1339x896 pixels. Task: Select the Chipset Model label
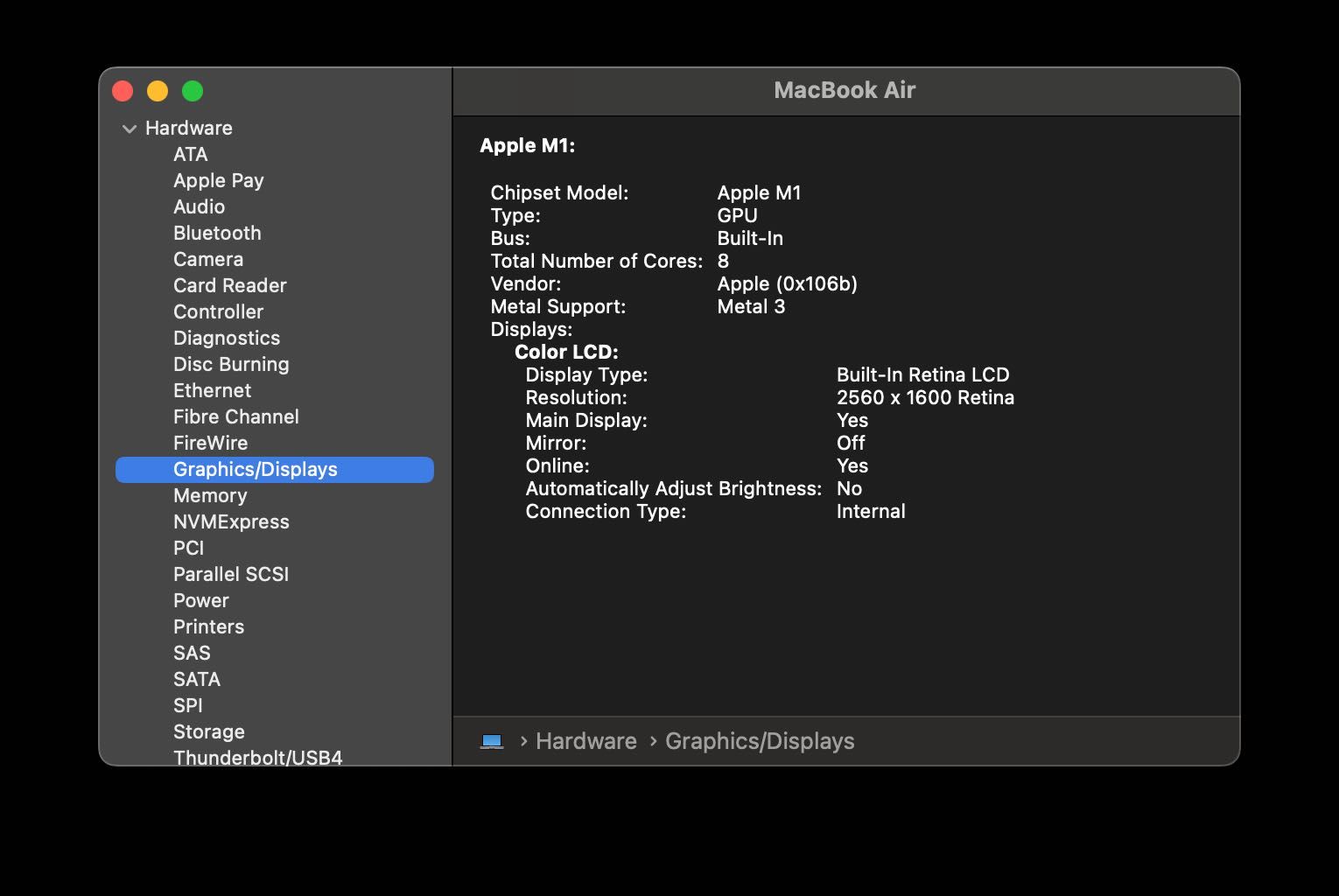click(x=559, y=192)
